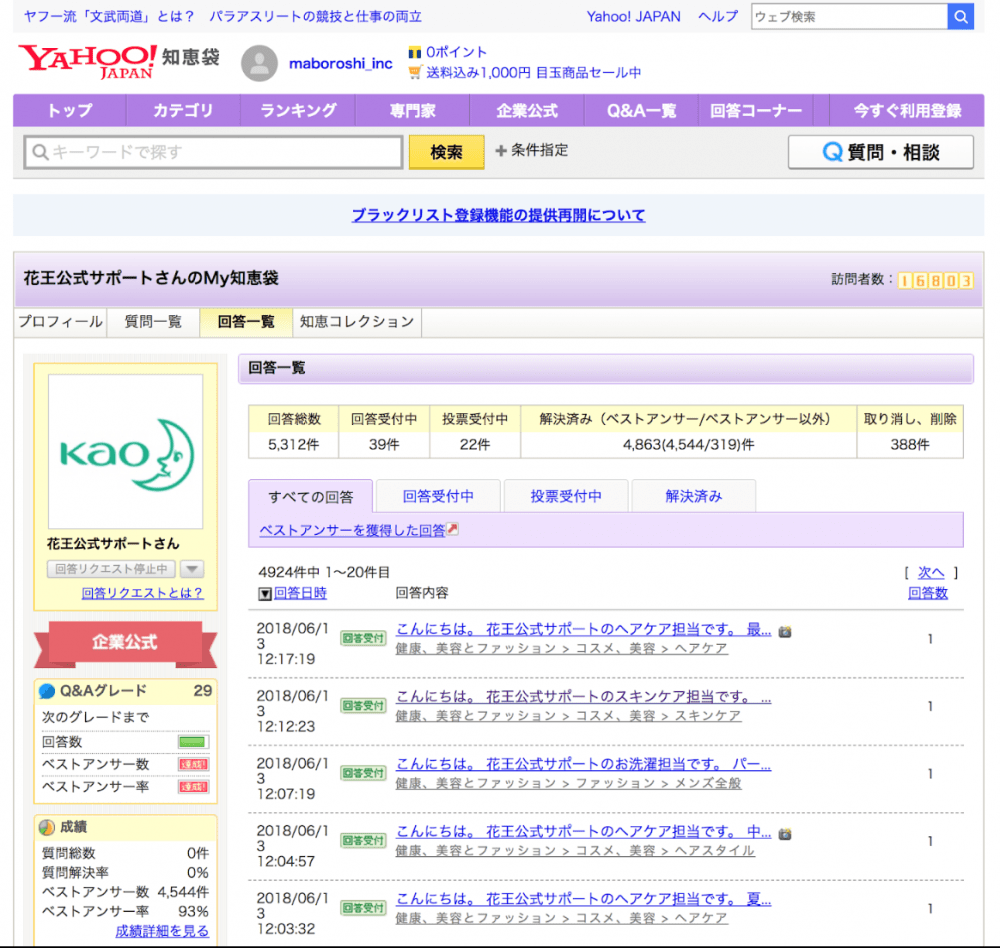Image resolution: width=1000 pixels, height=948 pixels.
Task: Open the dropdown arrow next to 回答リクエスト停止中
Action: click(192, 568)
